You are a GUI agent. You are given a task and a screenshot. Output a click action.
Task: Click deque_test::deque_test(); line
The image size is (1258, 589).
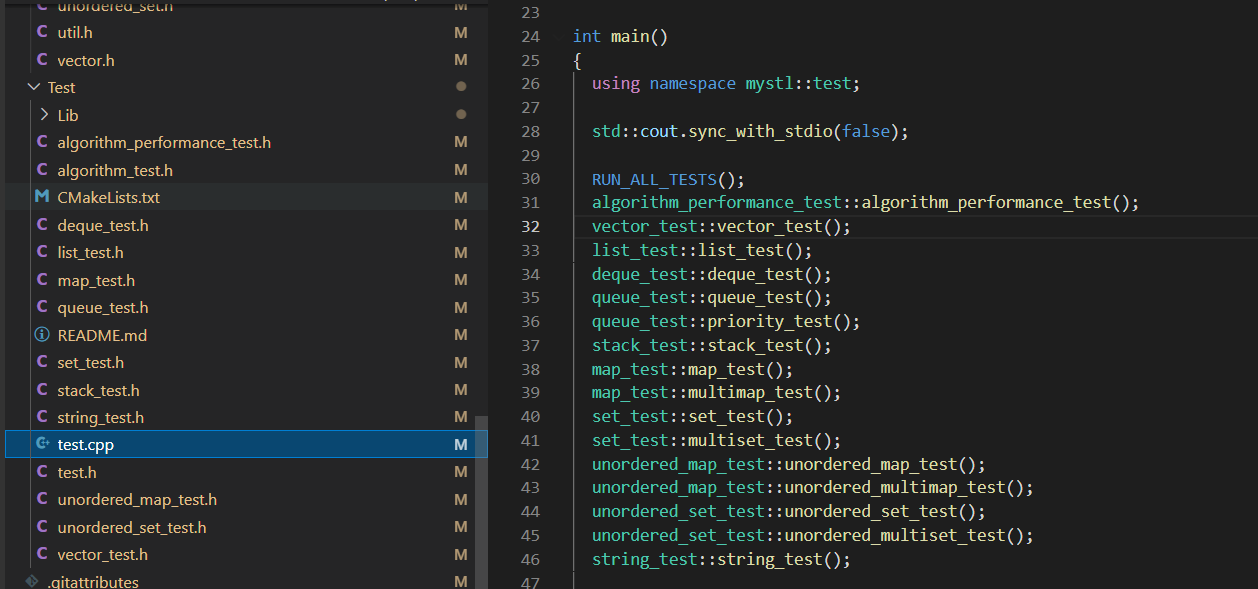712,274
